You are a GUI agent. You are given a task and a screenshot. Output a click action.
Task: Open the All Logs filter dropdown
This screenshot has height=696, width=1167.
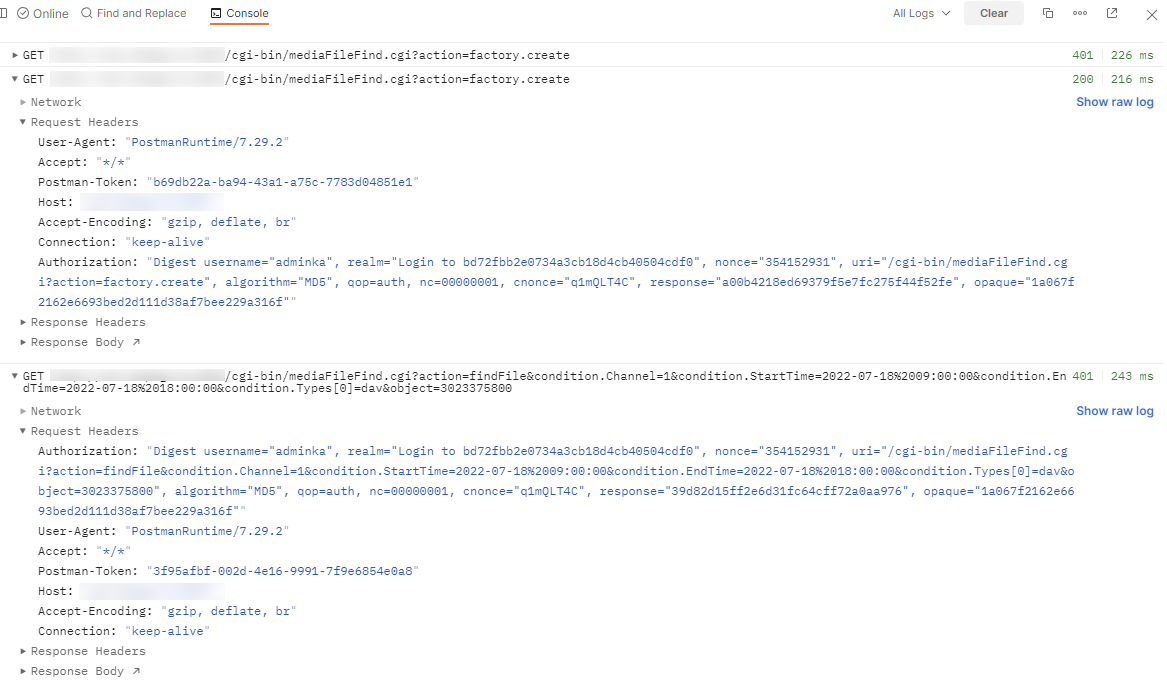click(x=919, y=13)
